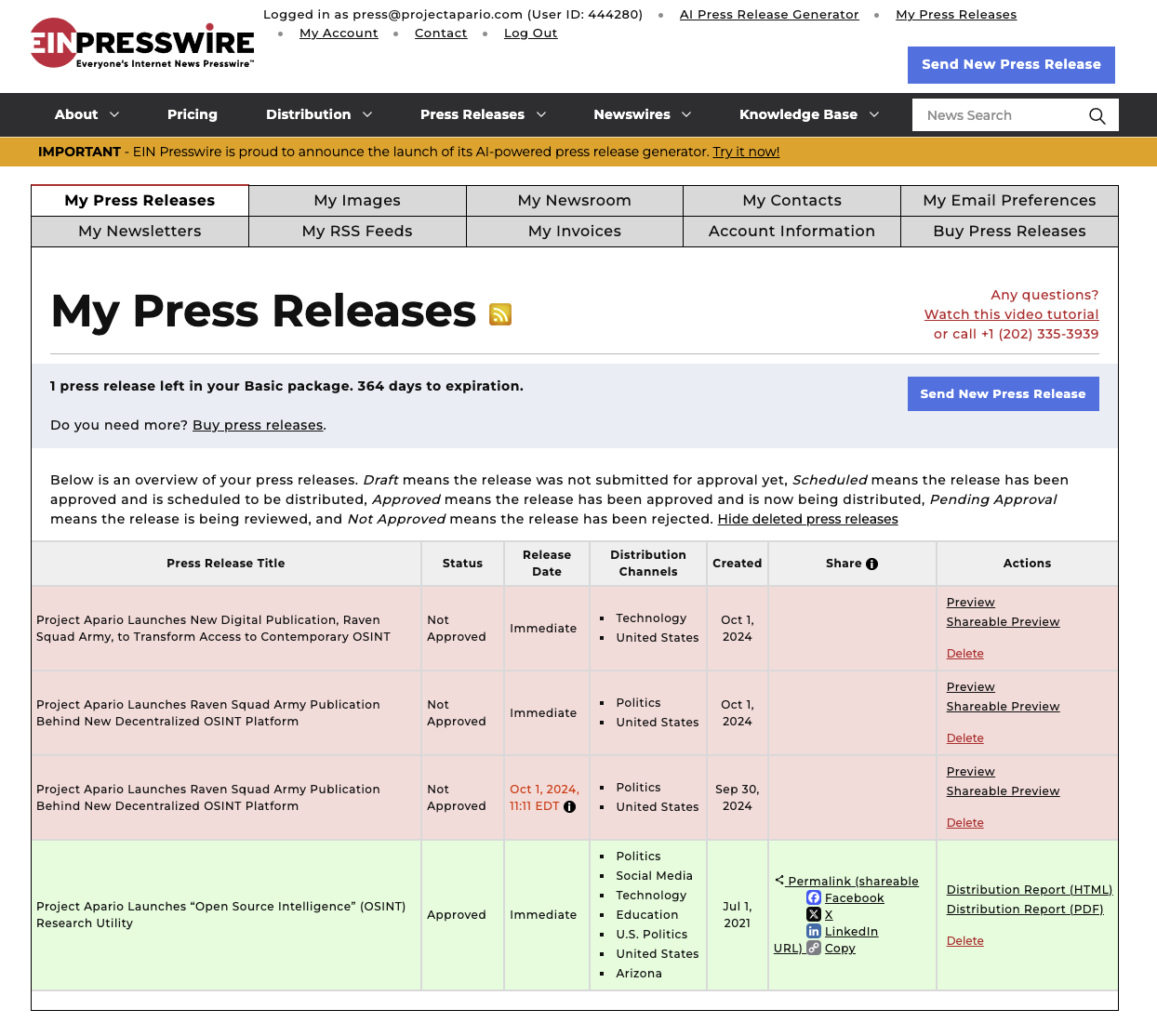Go to My Invoices tab
This screenshot has height=1036, width=1157.
[575, 232]
